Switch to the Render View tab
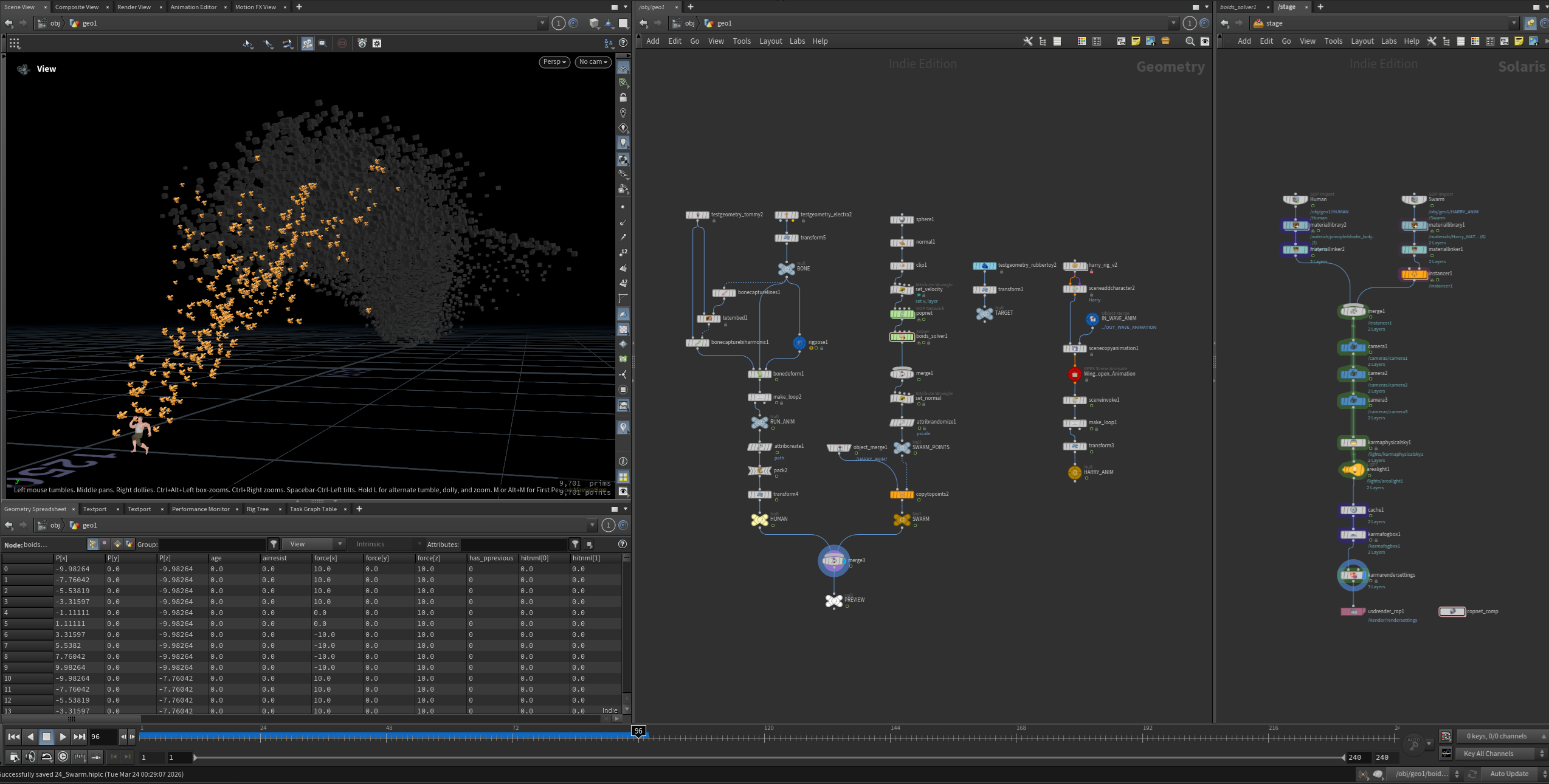The width and height of the screenshot is (1549, 784). tap(134, 7)
